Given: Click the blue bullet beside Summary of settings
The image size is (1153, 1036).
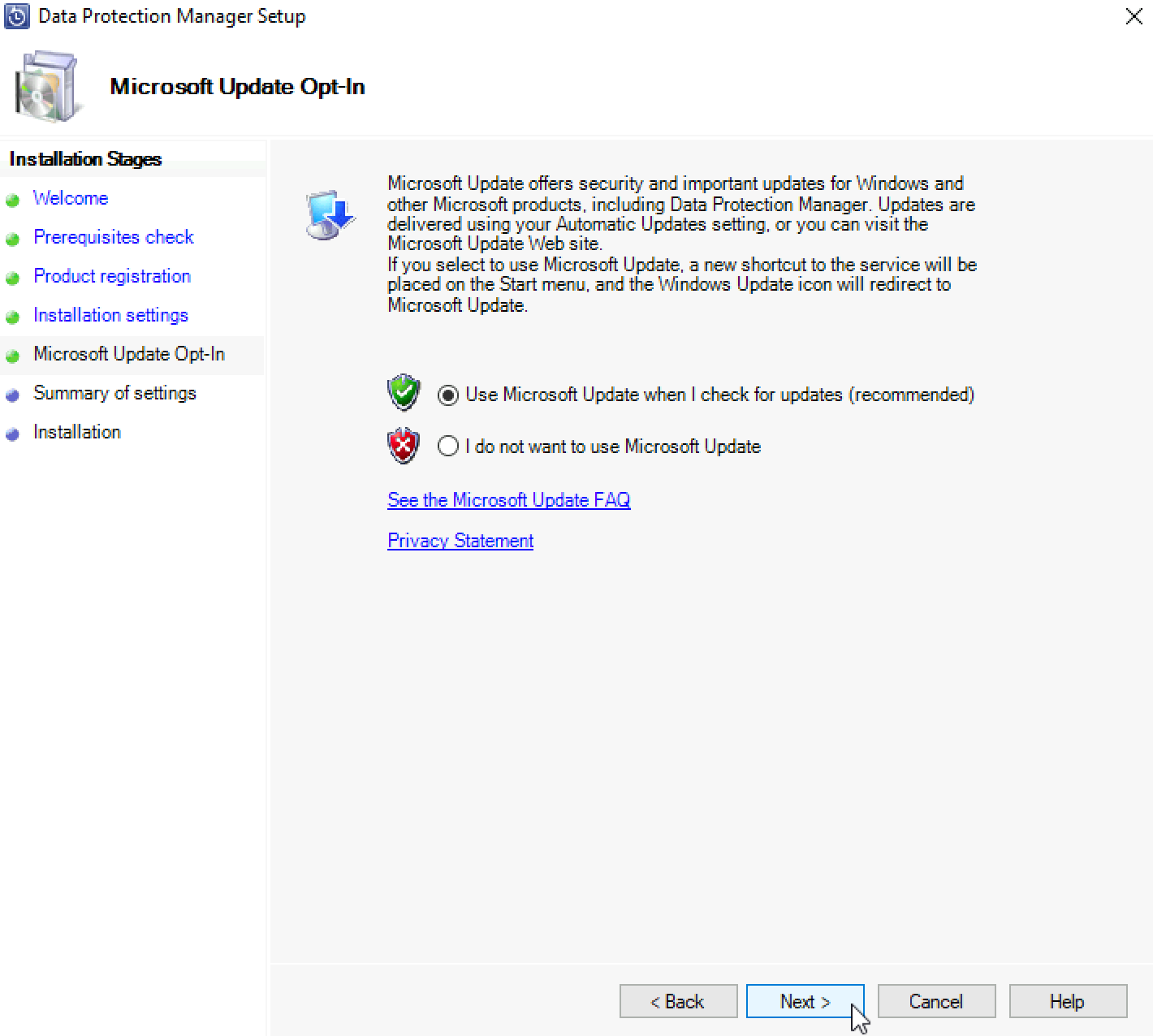Looking at the screenshot, I should coord(12,395).
